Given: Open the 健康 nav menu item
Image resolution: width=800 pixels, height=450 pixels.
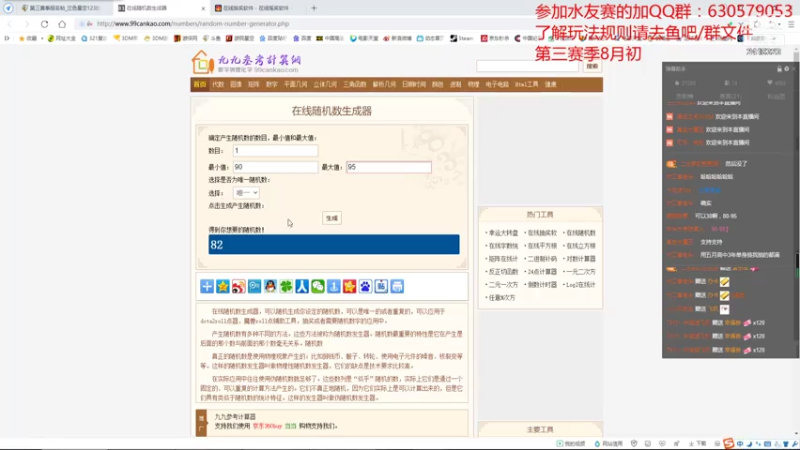Looking at the screenshot, I should [x=551, y=85].
